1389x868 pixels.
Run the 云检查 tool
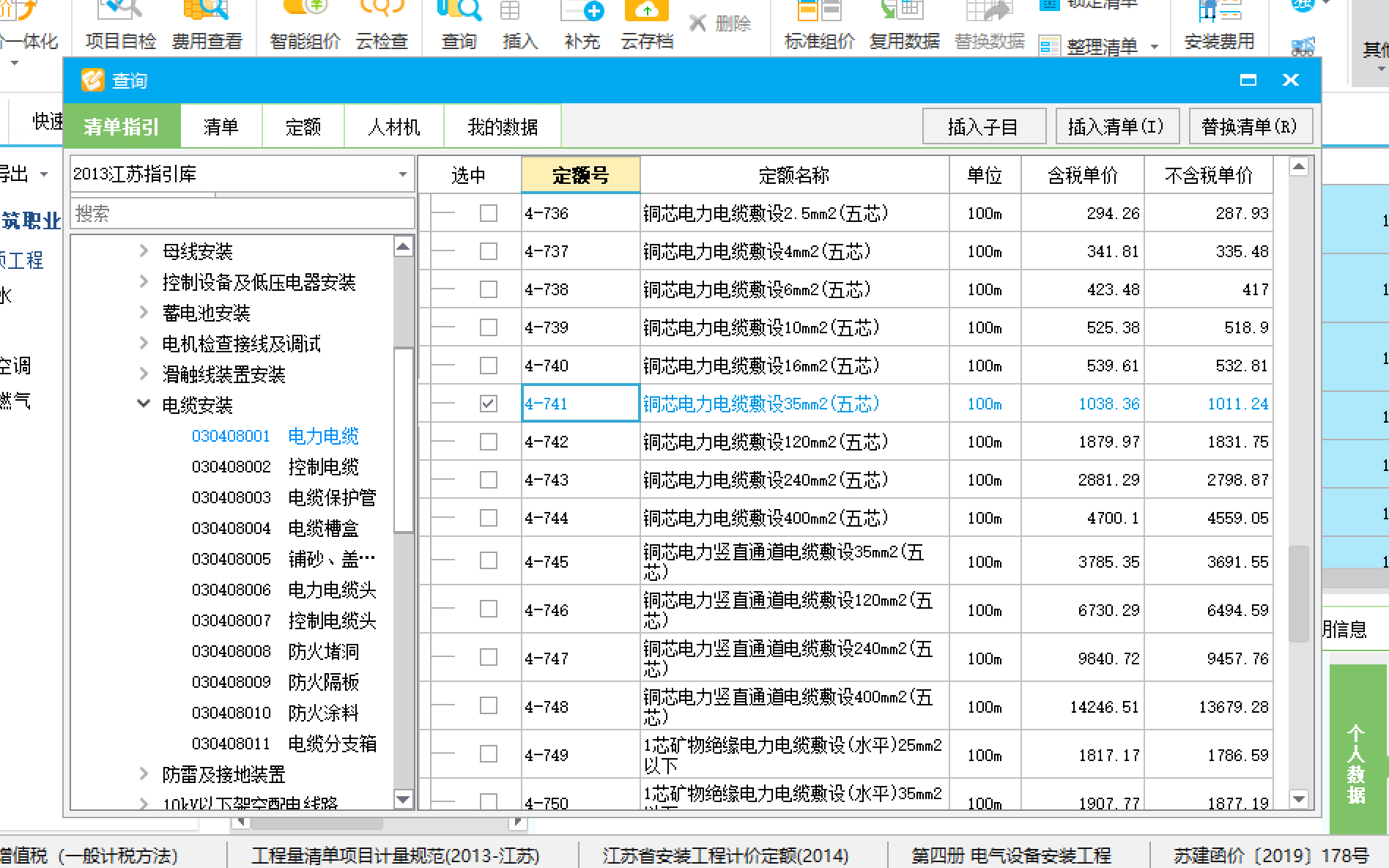tap(382, 26)
